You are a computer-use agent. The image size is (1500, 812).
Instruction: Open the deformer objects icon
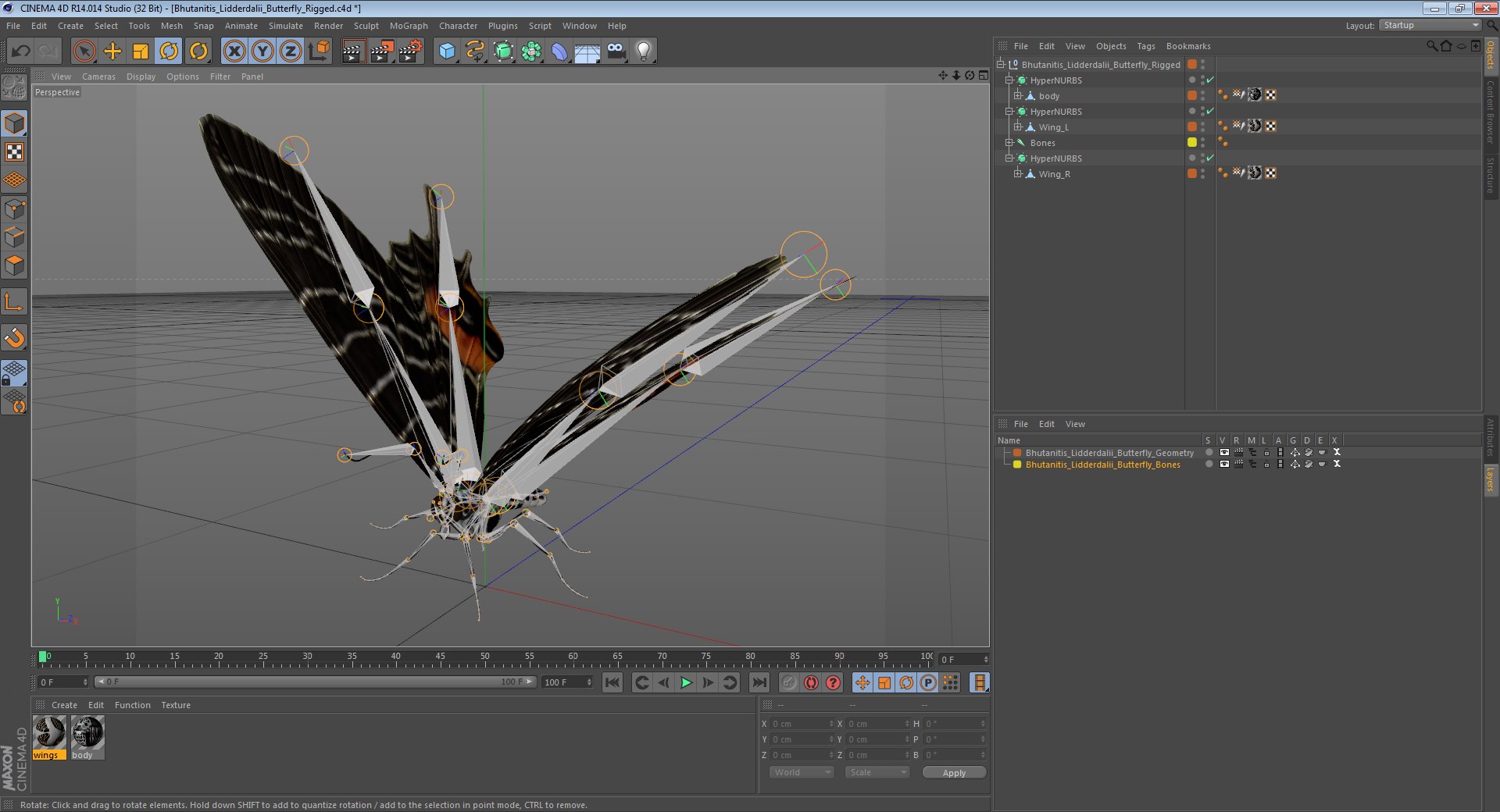[559, 52]
